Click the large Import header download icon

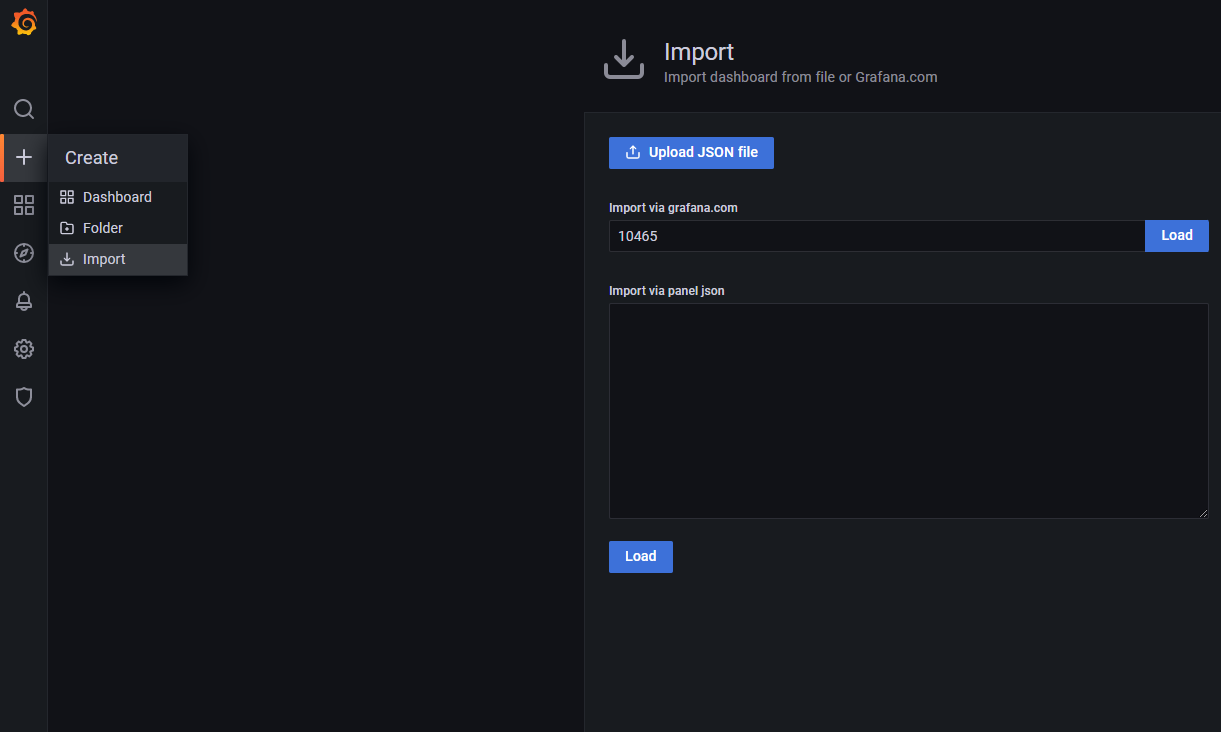tap(624, 60)
